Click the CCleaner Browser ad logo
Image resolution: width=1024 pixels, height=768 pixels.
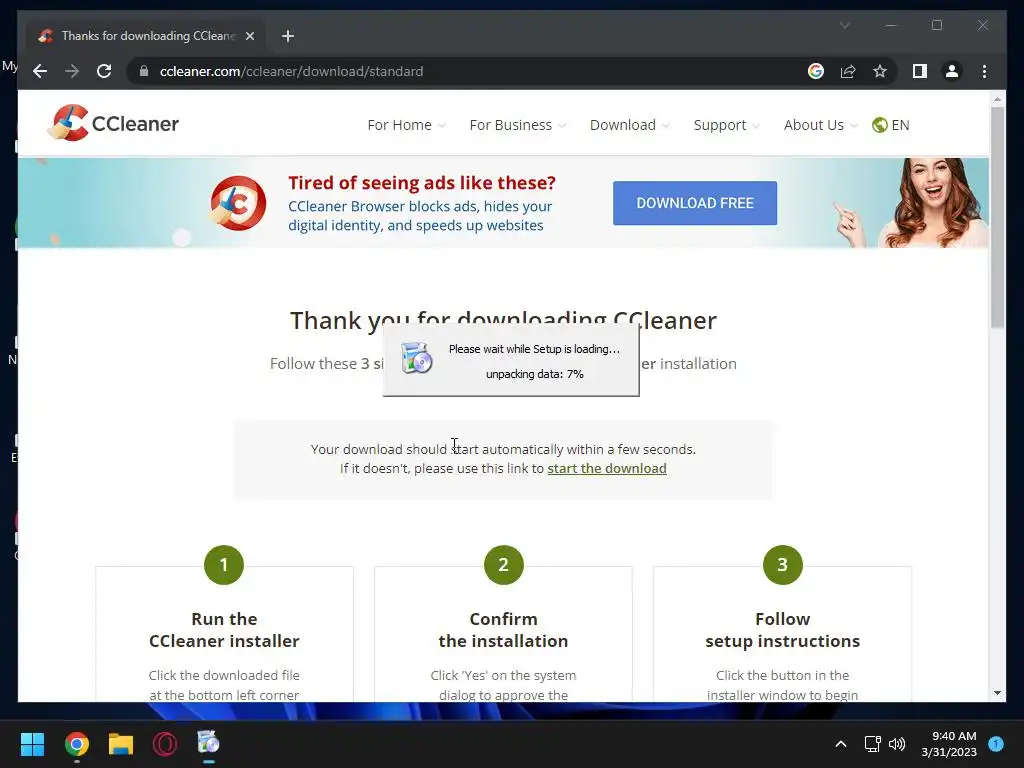[x=238, y=203]
